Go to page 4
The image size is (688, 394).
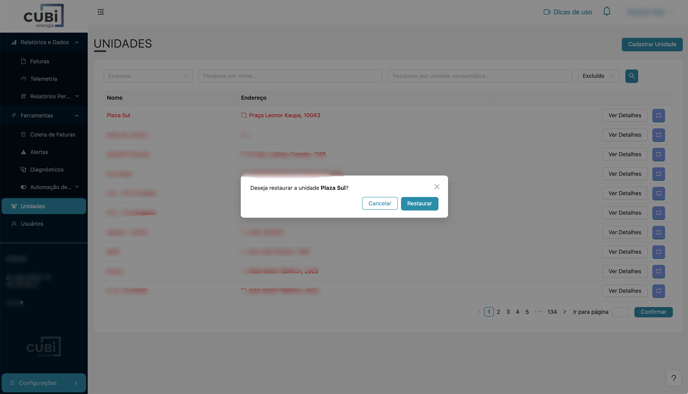pyautogui.click(x=517, y=312)
